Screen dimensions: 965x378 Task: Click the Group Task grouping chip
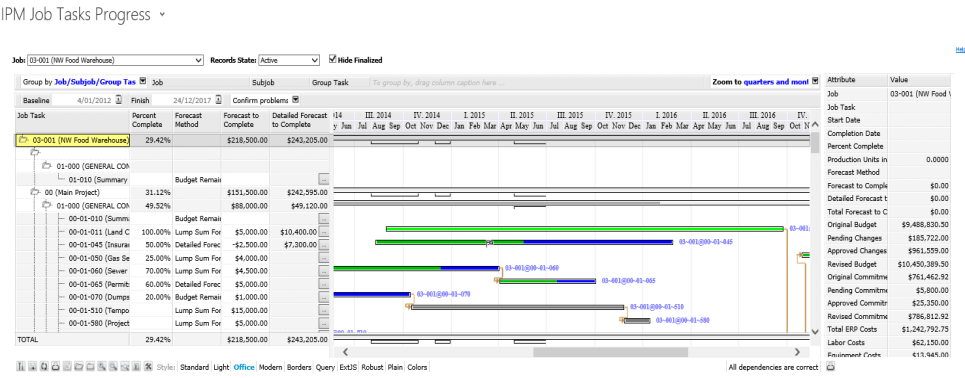coord(338,81)
